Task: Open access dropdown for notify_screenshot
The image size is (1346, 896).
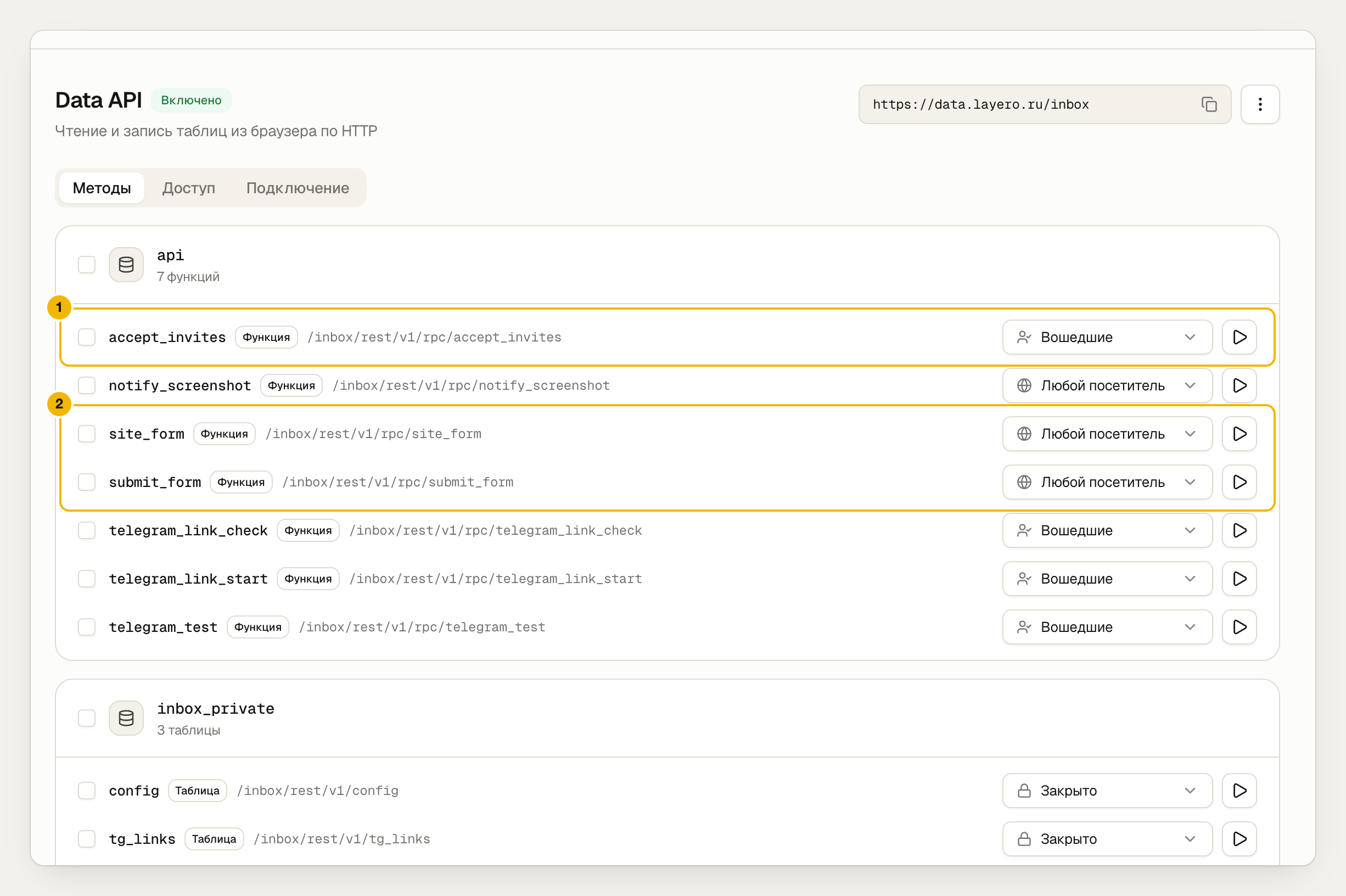Action: pyautogui.click(x=1107, y=385)
